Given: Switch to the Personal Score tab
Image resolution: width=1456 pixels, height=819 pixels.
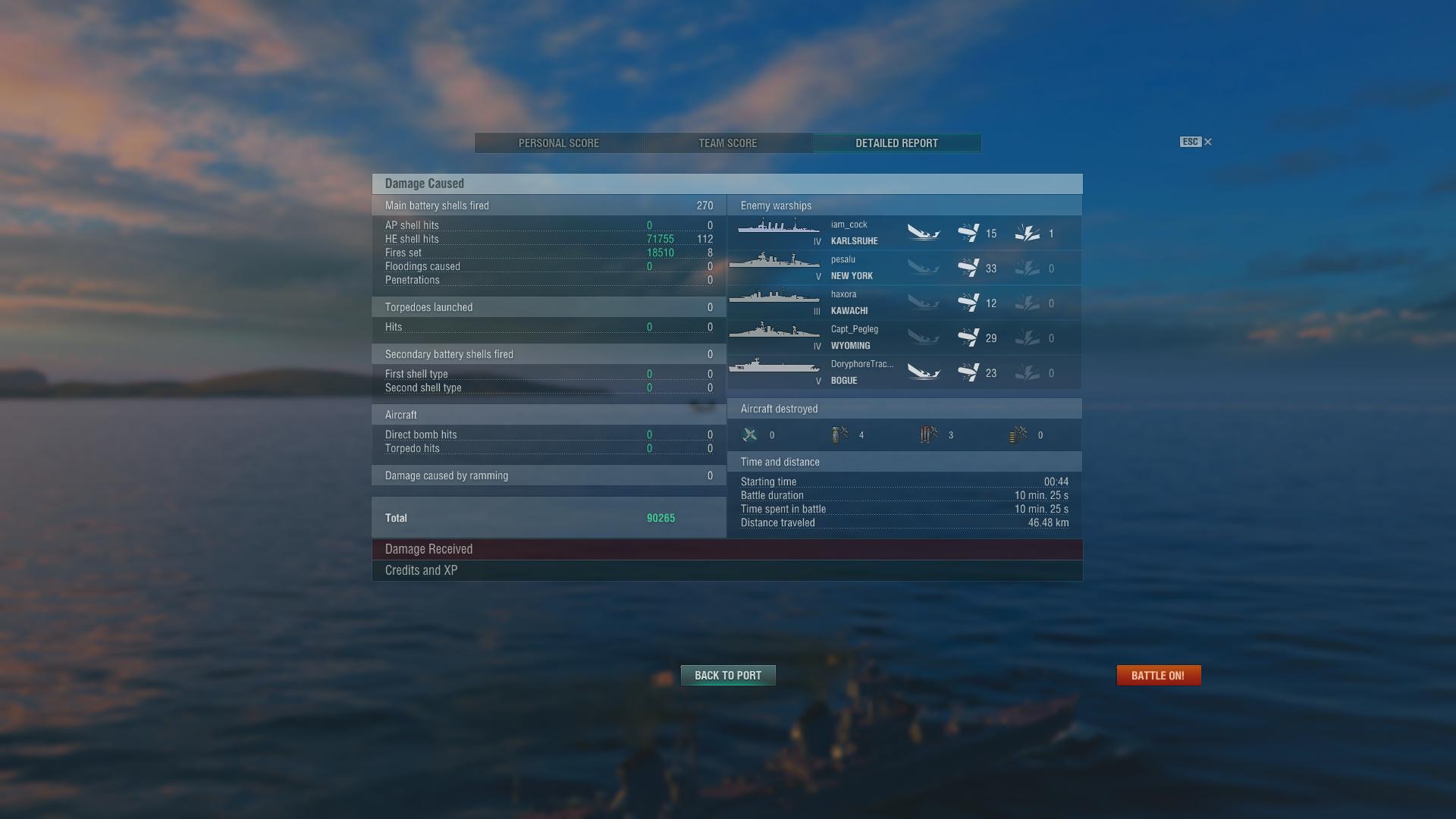Looking at the screenshot, I should [x=559, y=143].
